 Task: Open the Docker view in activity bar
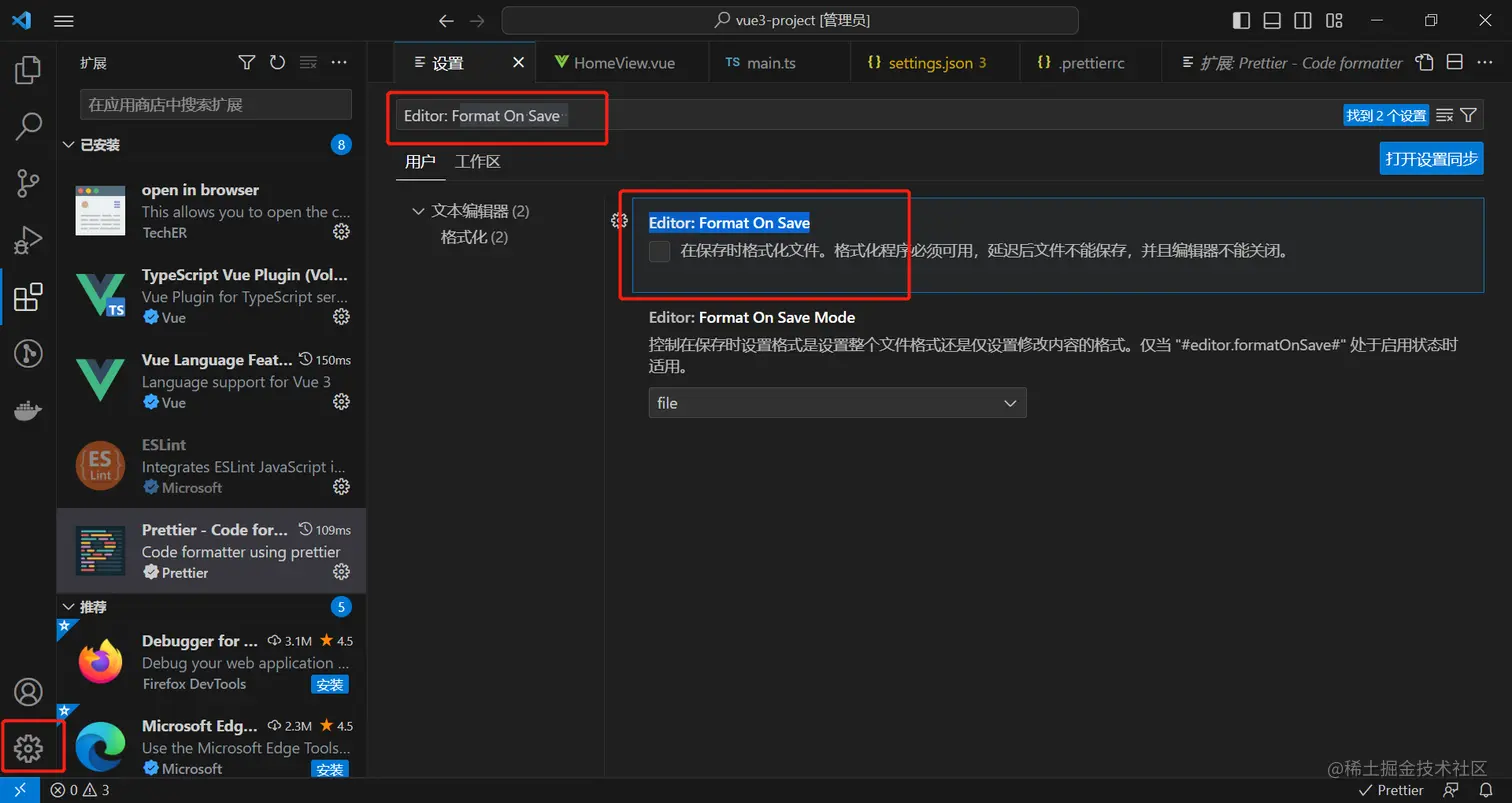[x=28, y=410]
